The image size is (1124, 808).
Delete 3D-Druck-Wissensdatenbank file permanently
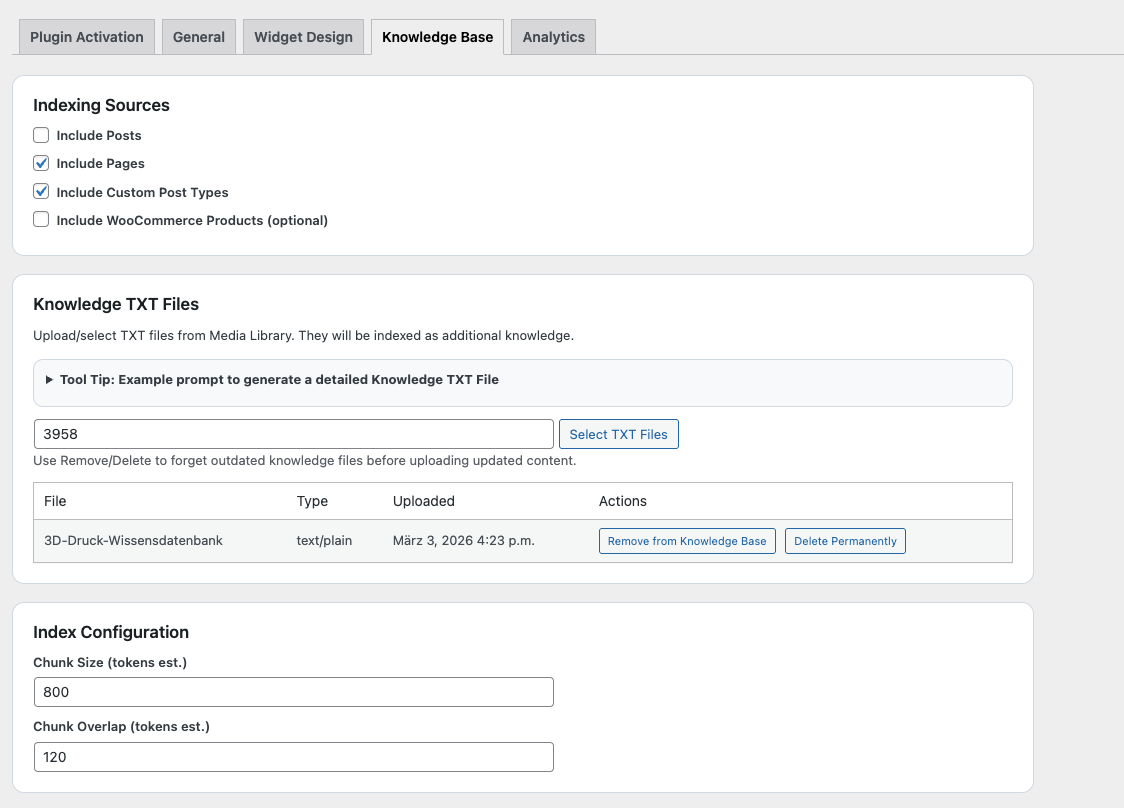845,541
